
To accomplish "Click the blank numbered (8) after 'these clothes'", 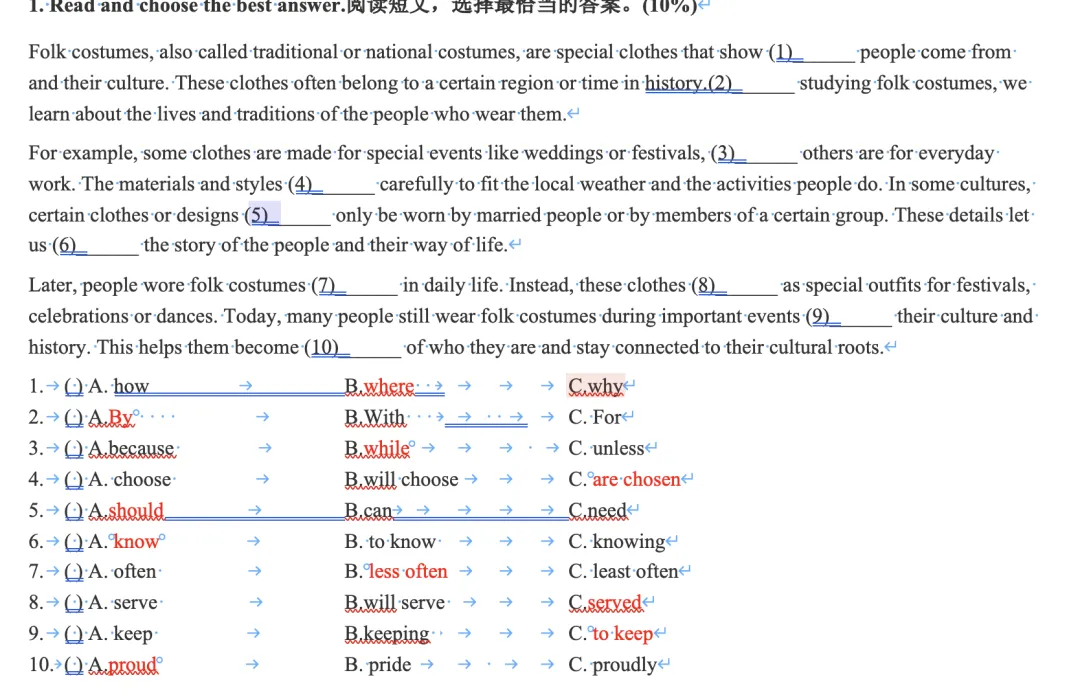I will tap(735, 285).
